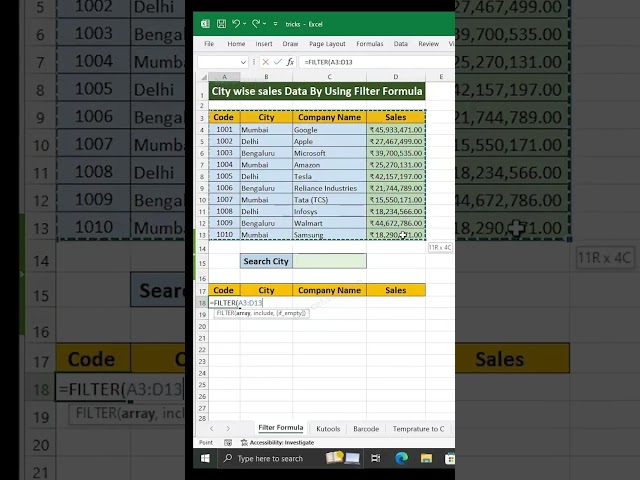Click the Undo arrow icon
This screenshot has width=640, height=480.
[x=236, y=24]
